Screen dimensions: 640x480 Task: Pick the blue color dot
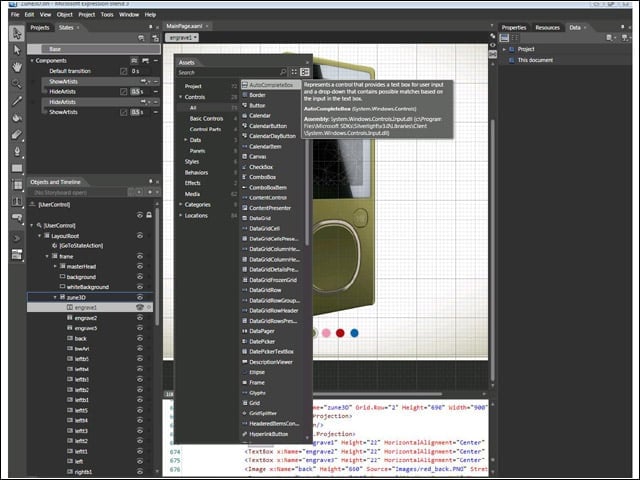tap(354, 333)
